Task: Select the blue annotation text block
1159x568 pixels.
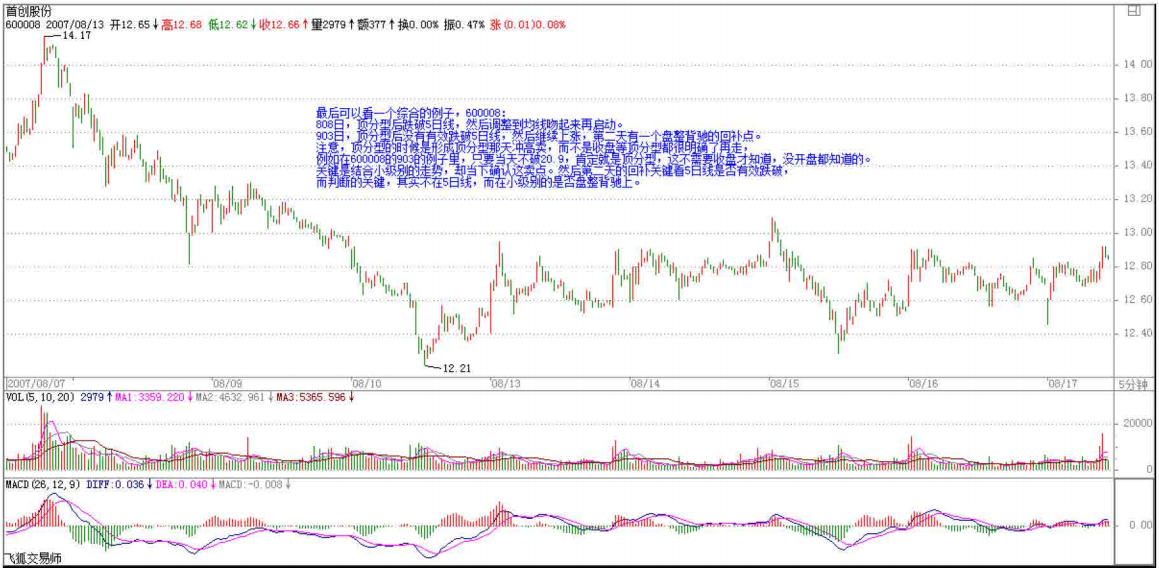Action: [590, 148]
